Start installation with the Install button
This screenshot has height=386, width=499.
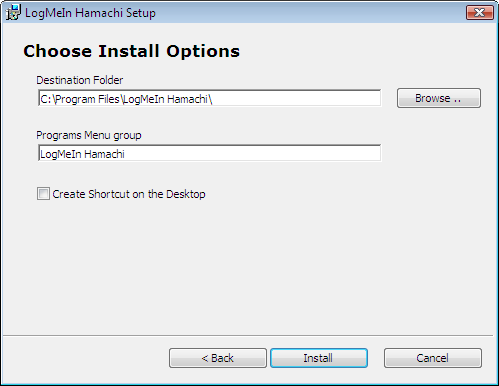(x=319, y=358)
